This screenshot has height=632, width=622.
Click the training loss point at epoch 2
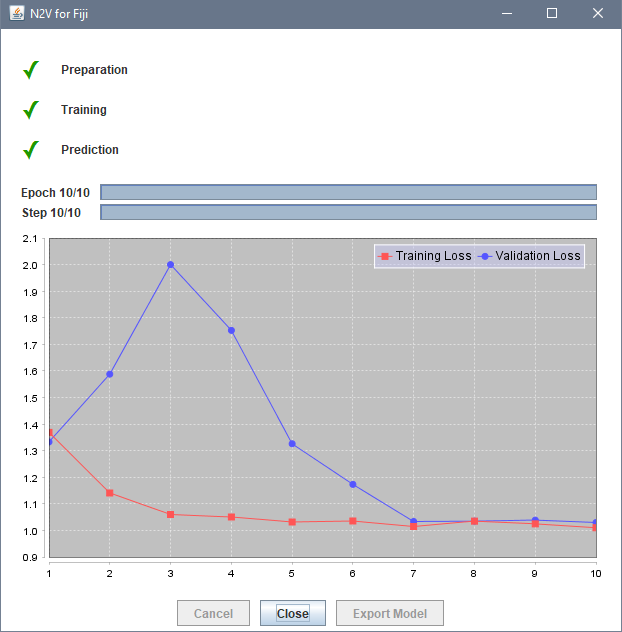(110, 493)
